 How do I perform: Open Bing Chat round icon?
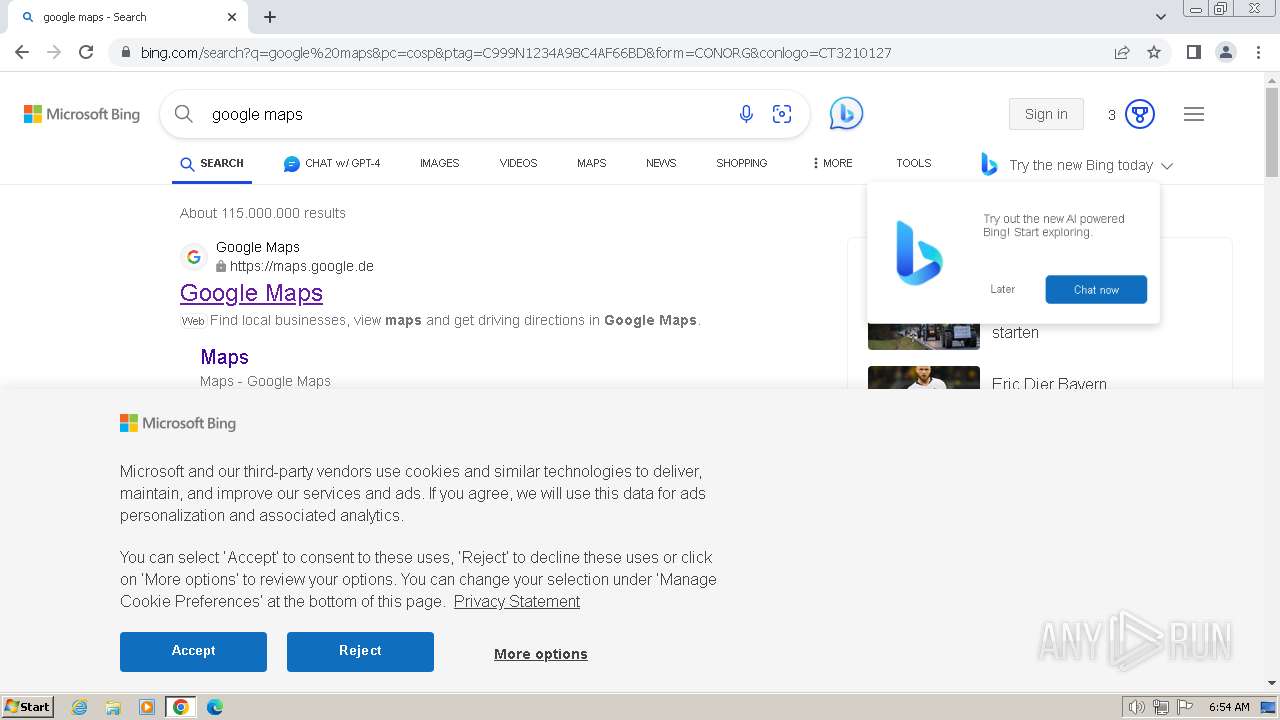pos(846,114)
